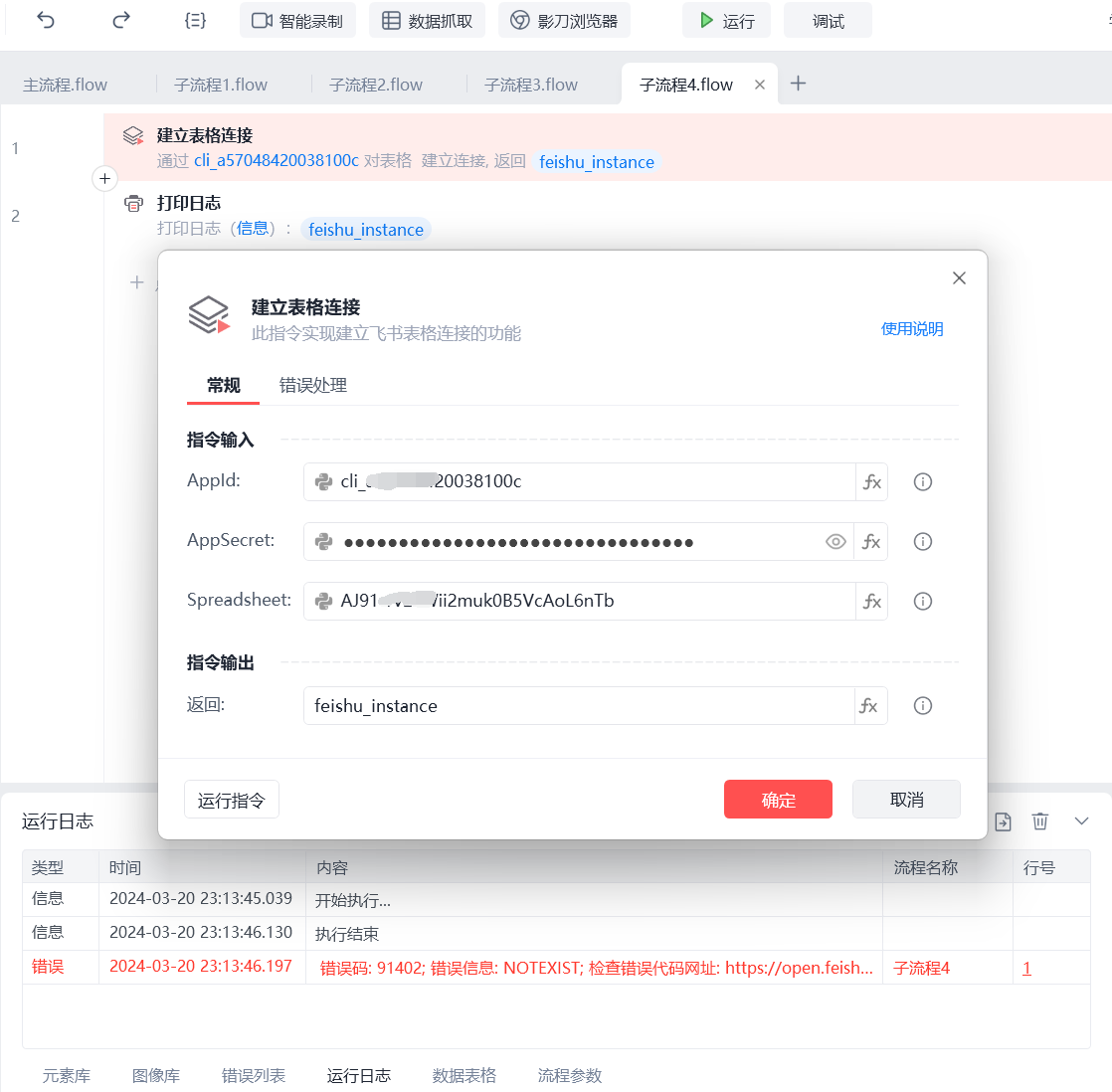The height and width of the screenshot is (1092, 1112).
Task: Start 智能录制 smart recording
Action: click(x=297, y=21)
